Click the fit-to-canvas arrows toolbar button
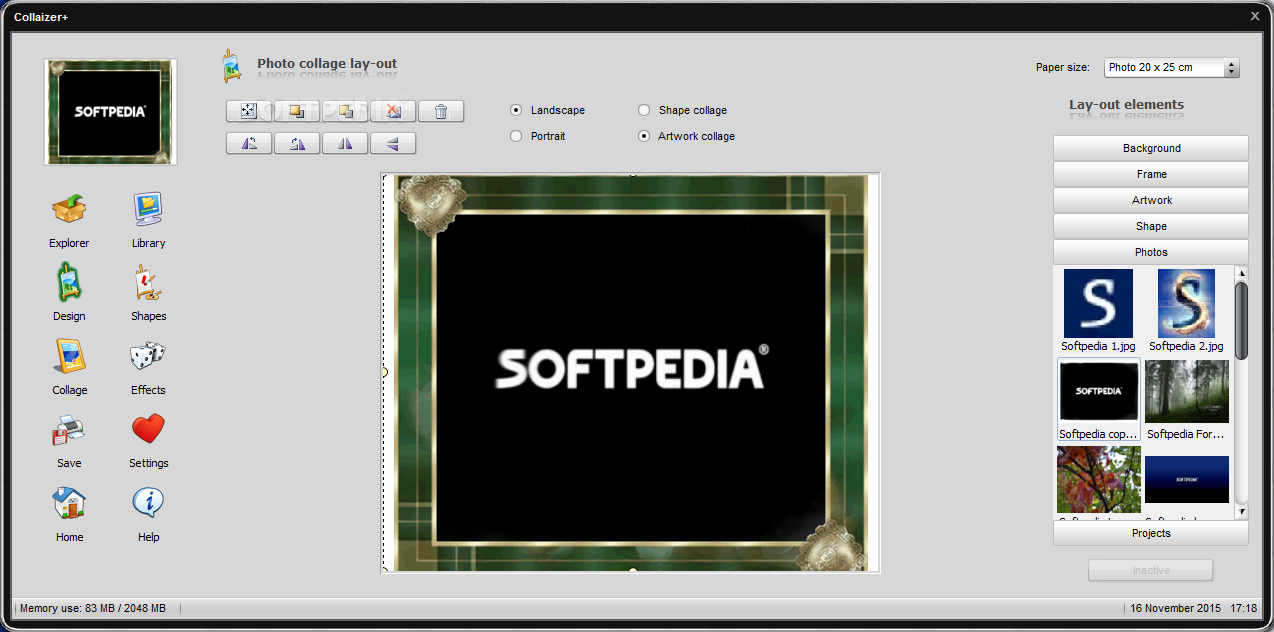Viewport: 1274px width, 632px height. pos(249,111)
